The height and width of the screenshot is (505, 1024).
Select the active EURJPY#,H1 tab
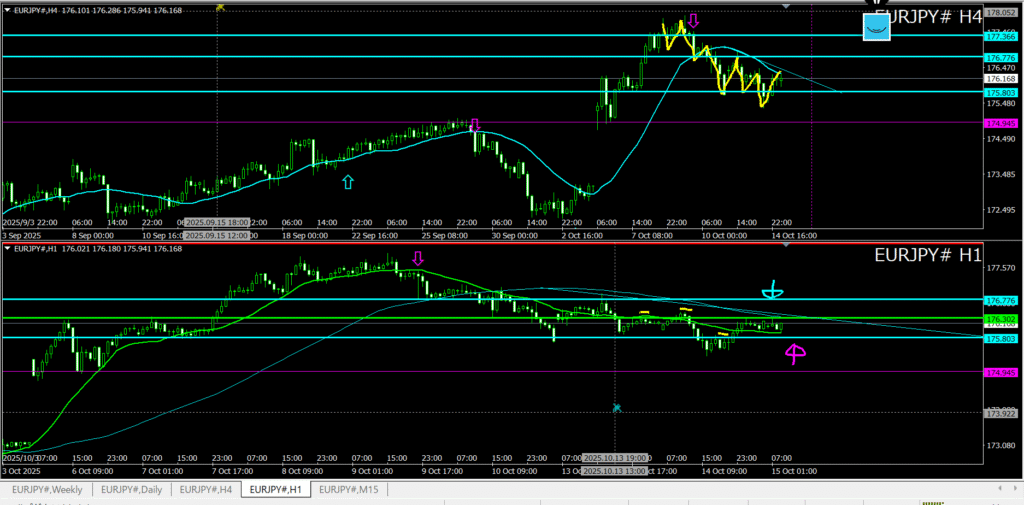(276, 489)
